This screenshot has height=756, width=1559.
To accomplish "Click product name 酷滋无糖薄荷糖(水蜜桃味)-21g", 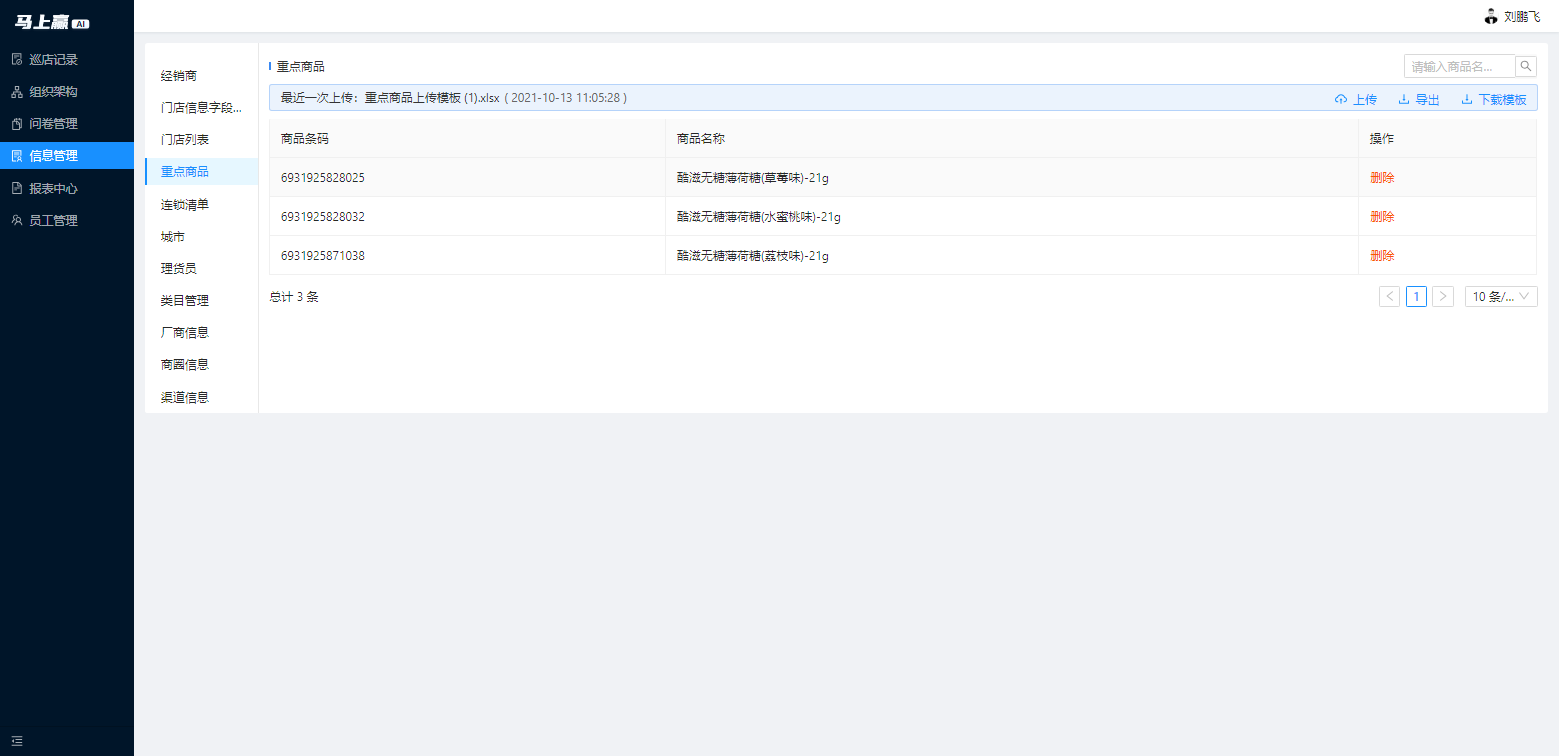I will (x=759, y=217).
